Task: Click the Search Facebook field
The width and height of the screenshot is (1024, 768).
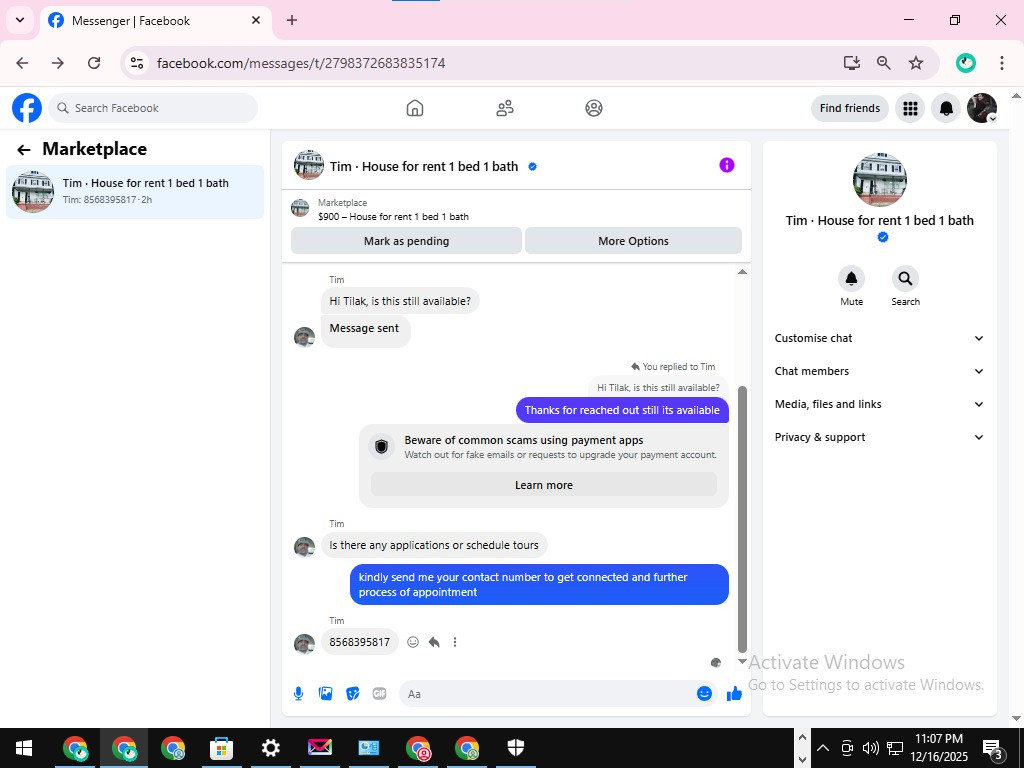Action: pos(153,108)
